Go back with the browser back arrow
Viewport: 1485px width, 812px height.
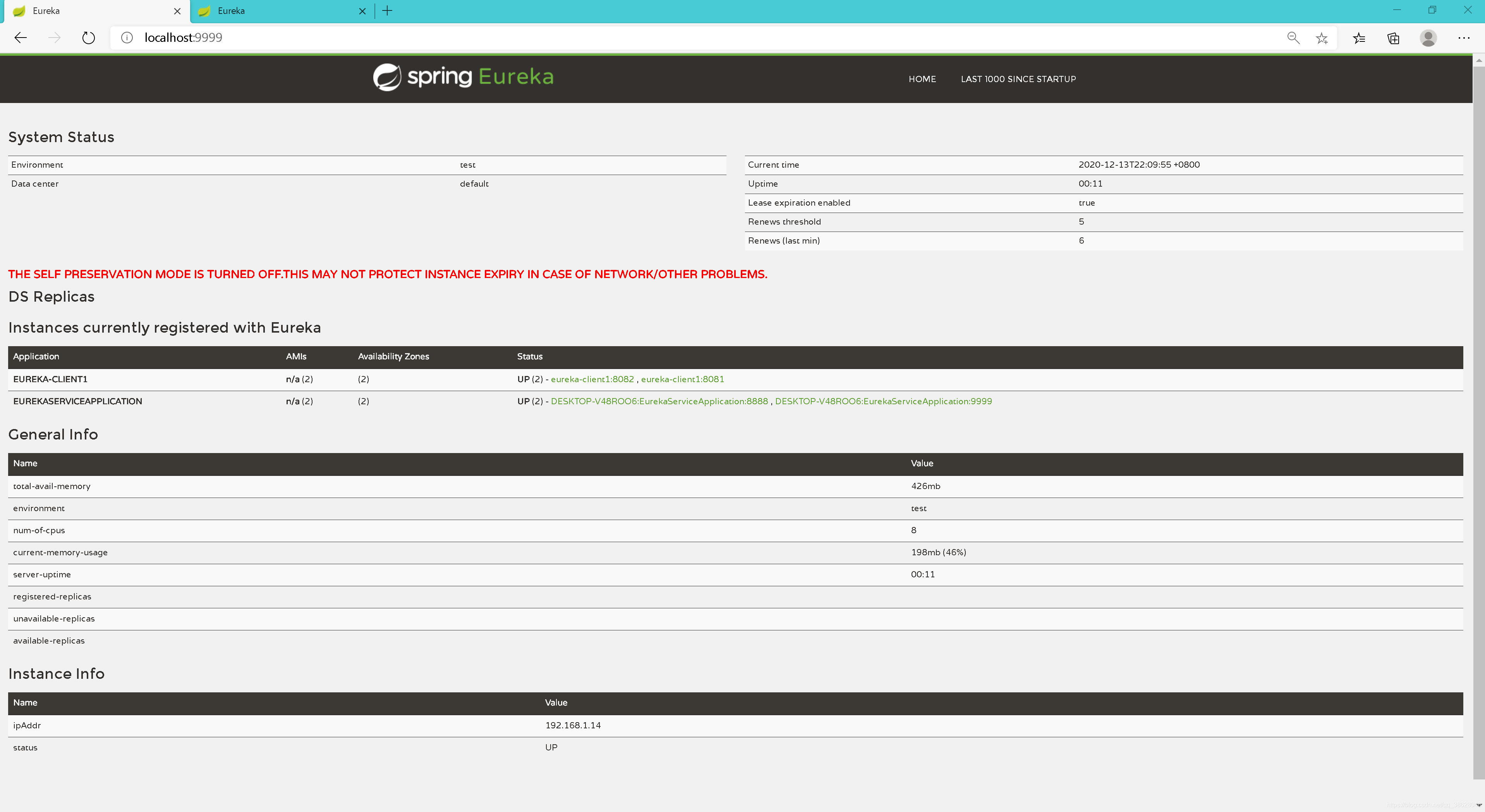click(x=21, y=38)
